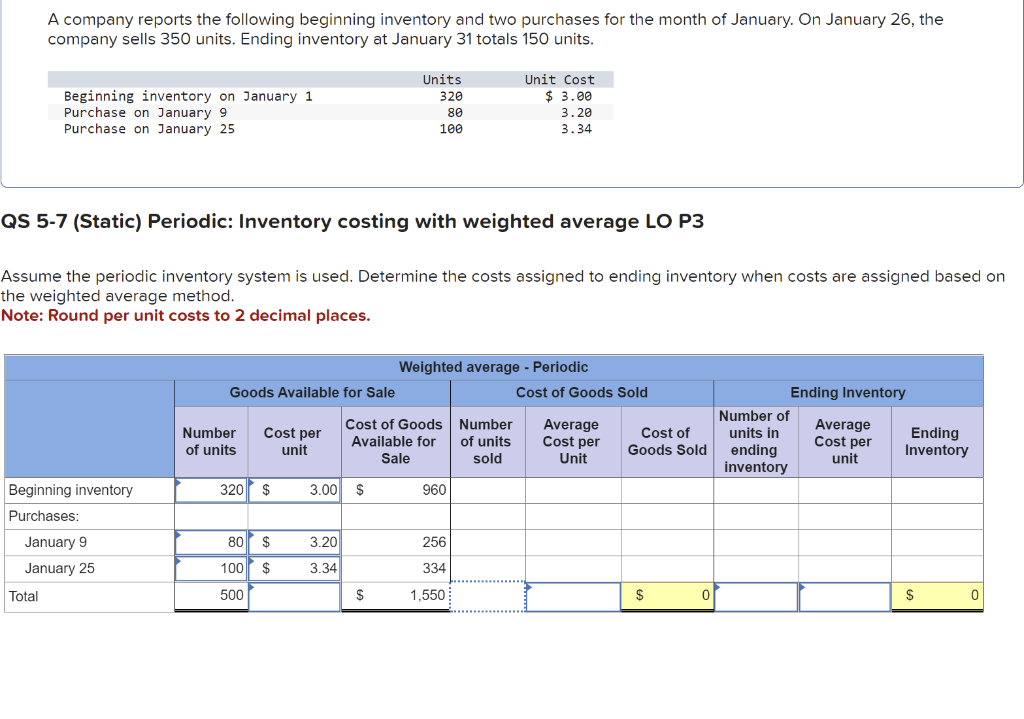Click Total row average cost per unit field under Cost of Goods Sold
The height and width of the screenshot is (719, 1024).
pos(573,596)
